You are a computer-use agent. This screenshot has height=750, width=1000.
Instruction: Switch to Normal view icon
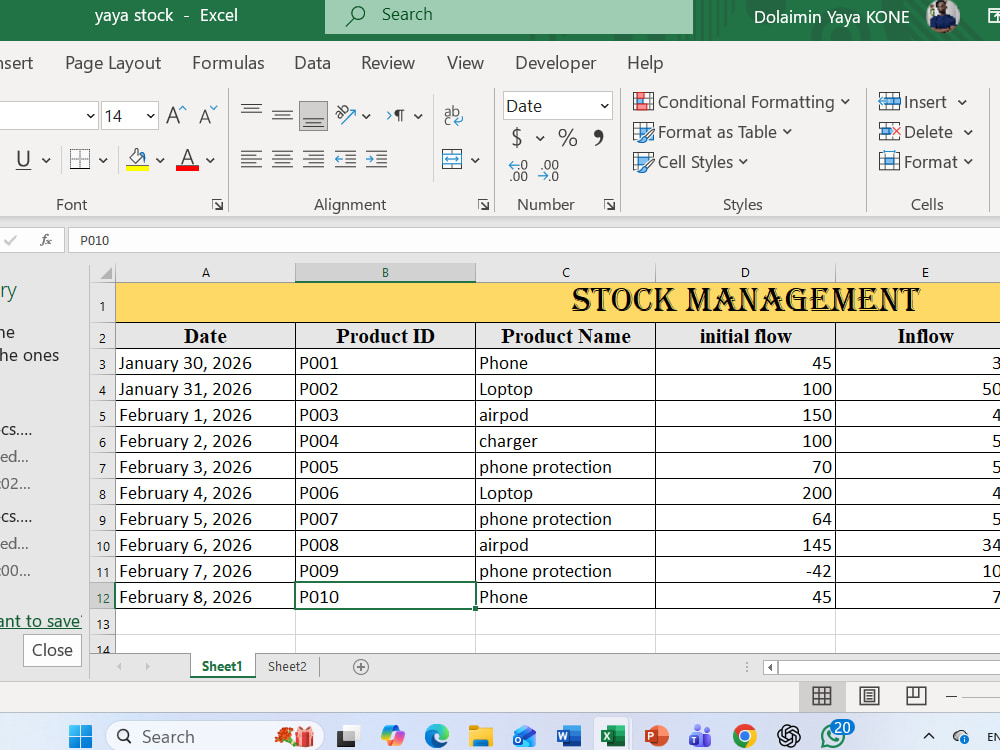(x=821, y=696)
